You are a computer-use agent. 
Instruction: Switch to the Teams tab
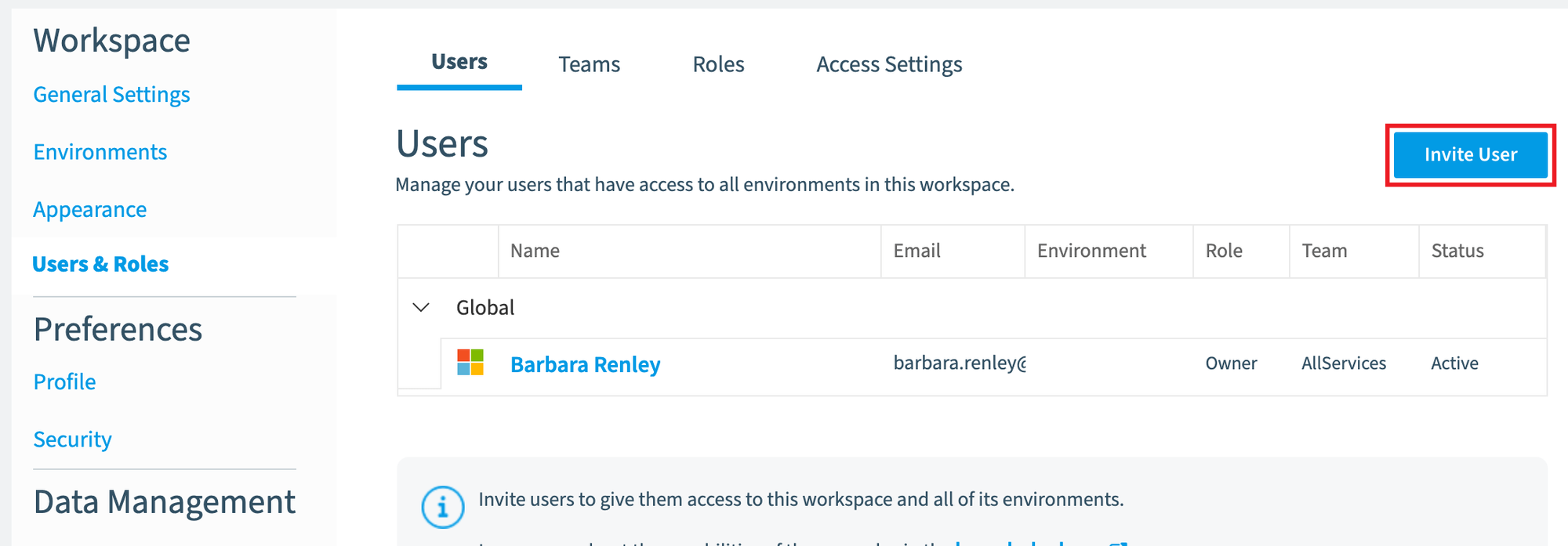click(589, 64)
